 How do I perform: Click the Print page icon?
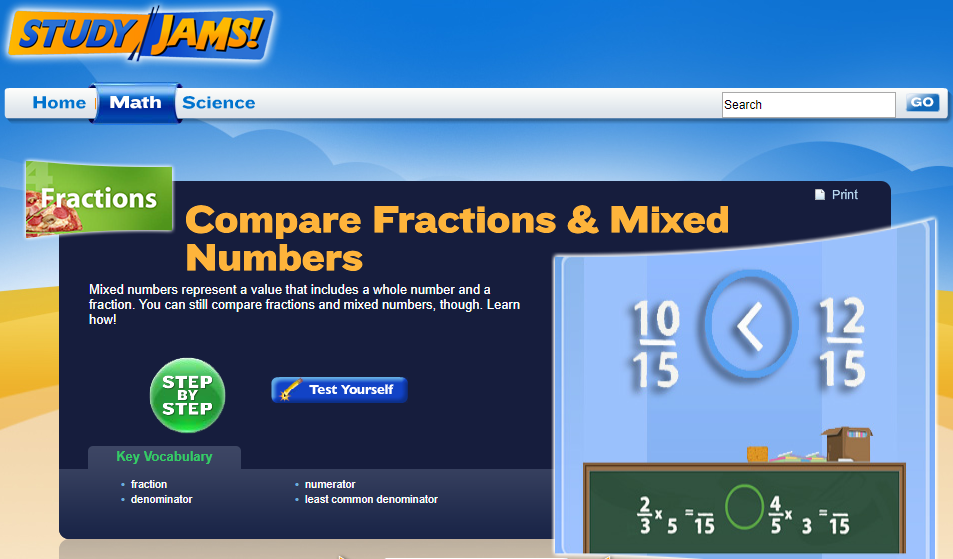click(x=820, y=194)
